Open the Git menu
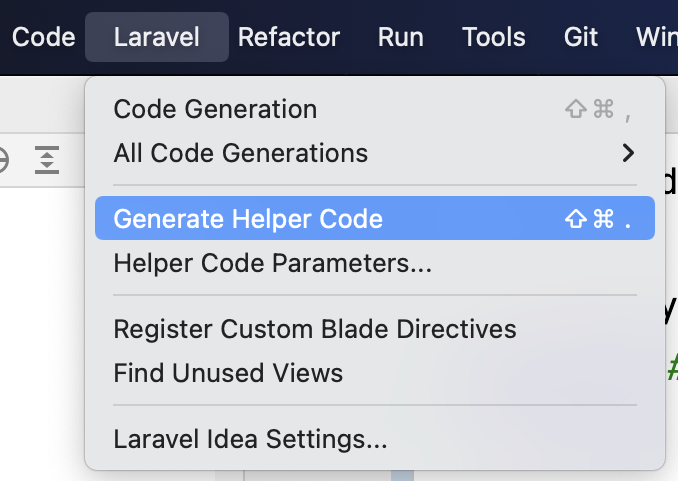The image size is (678, 481). (580, 37)
